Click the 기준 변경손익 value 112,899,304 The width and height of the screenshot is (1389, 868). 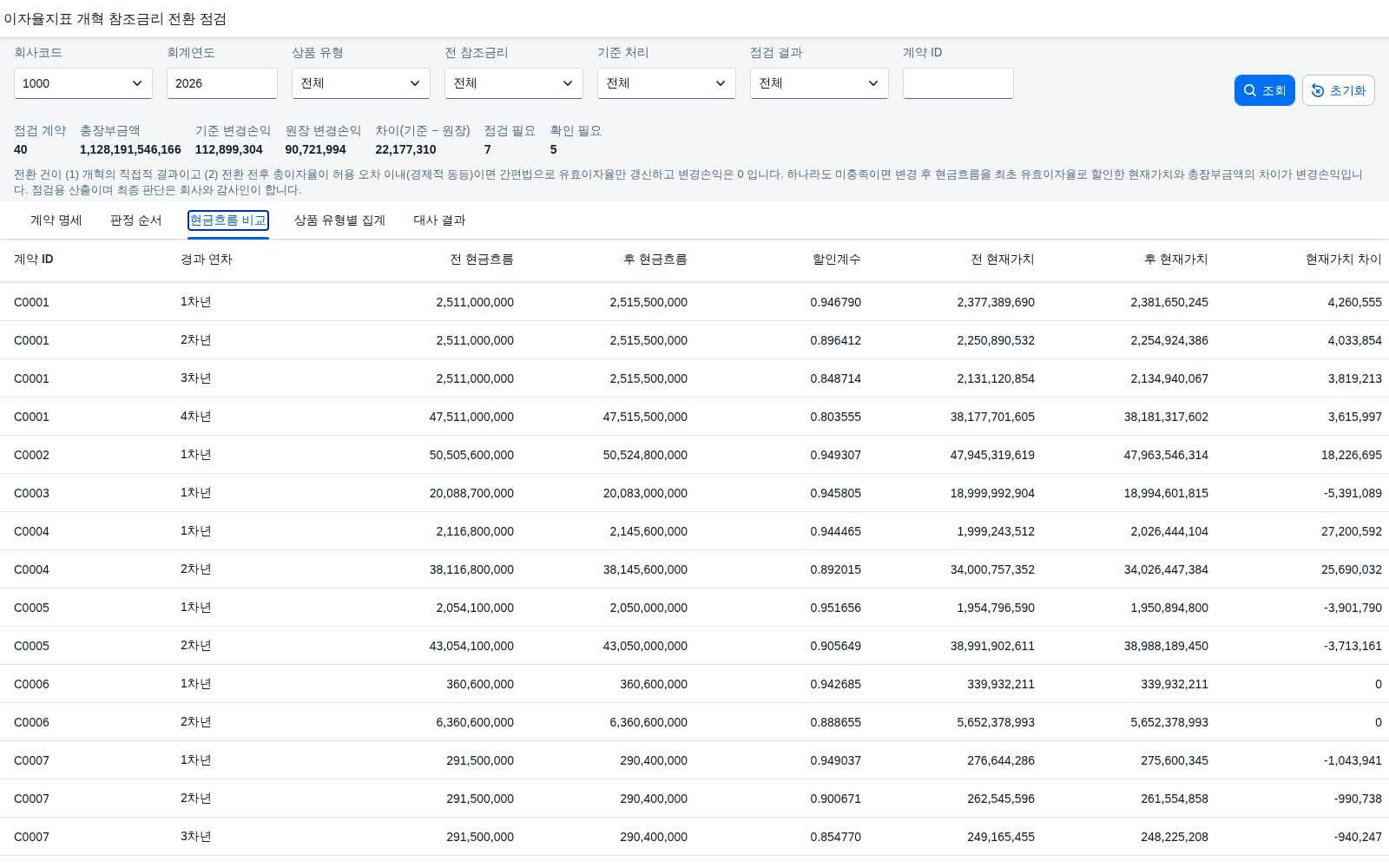click(x=229, y=149)
